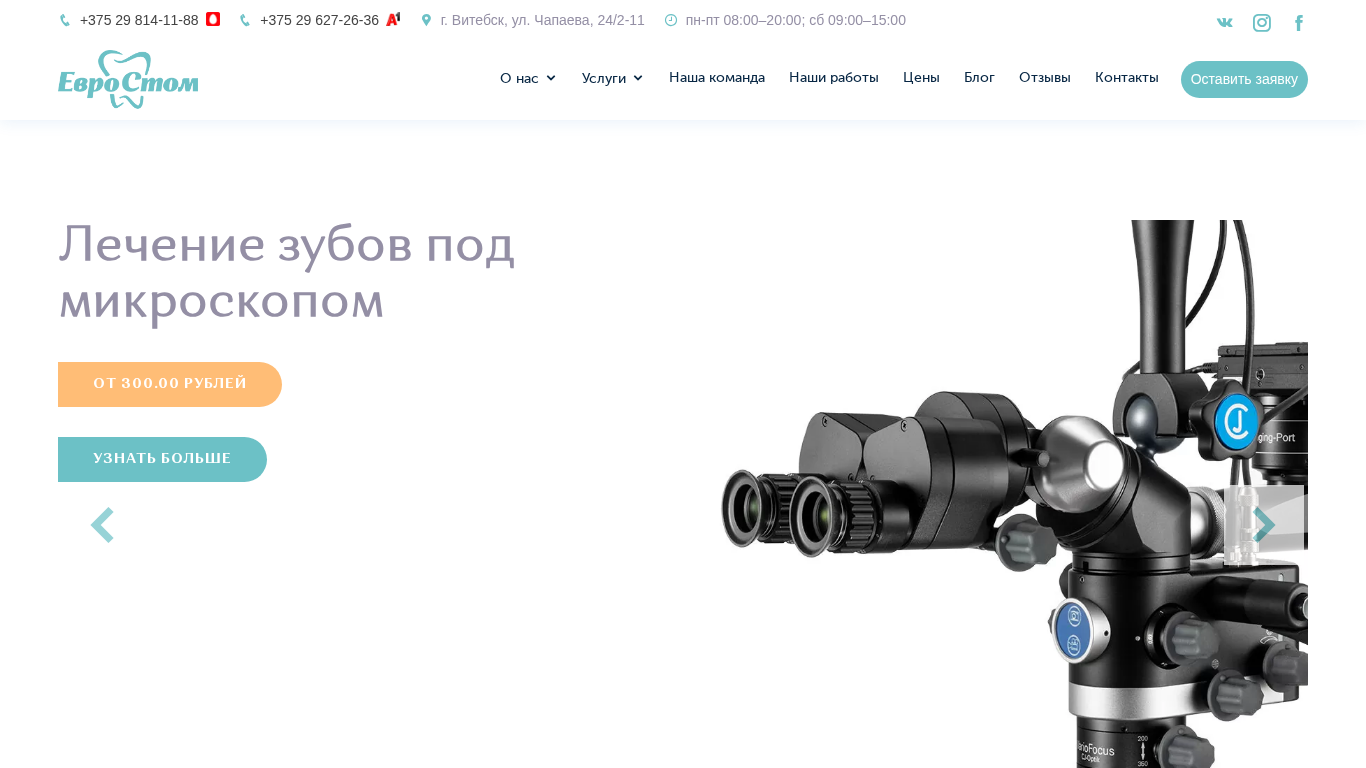
Task: Go to previous slide with left arrow
Action: click(102, 525)
